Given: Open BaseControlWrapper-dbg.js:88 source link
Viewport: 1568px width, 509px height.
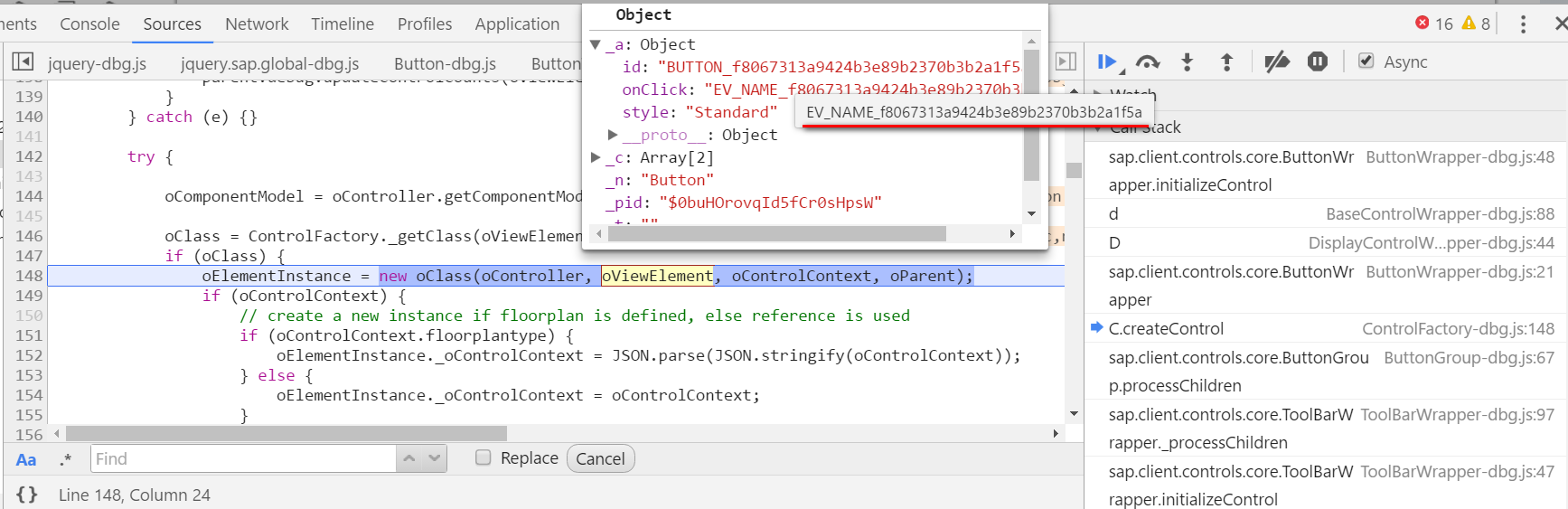Looking at the screenshot, I should coord(1440,213).
